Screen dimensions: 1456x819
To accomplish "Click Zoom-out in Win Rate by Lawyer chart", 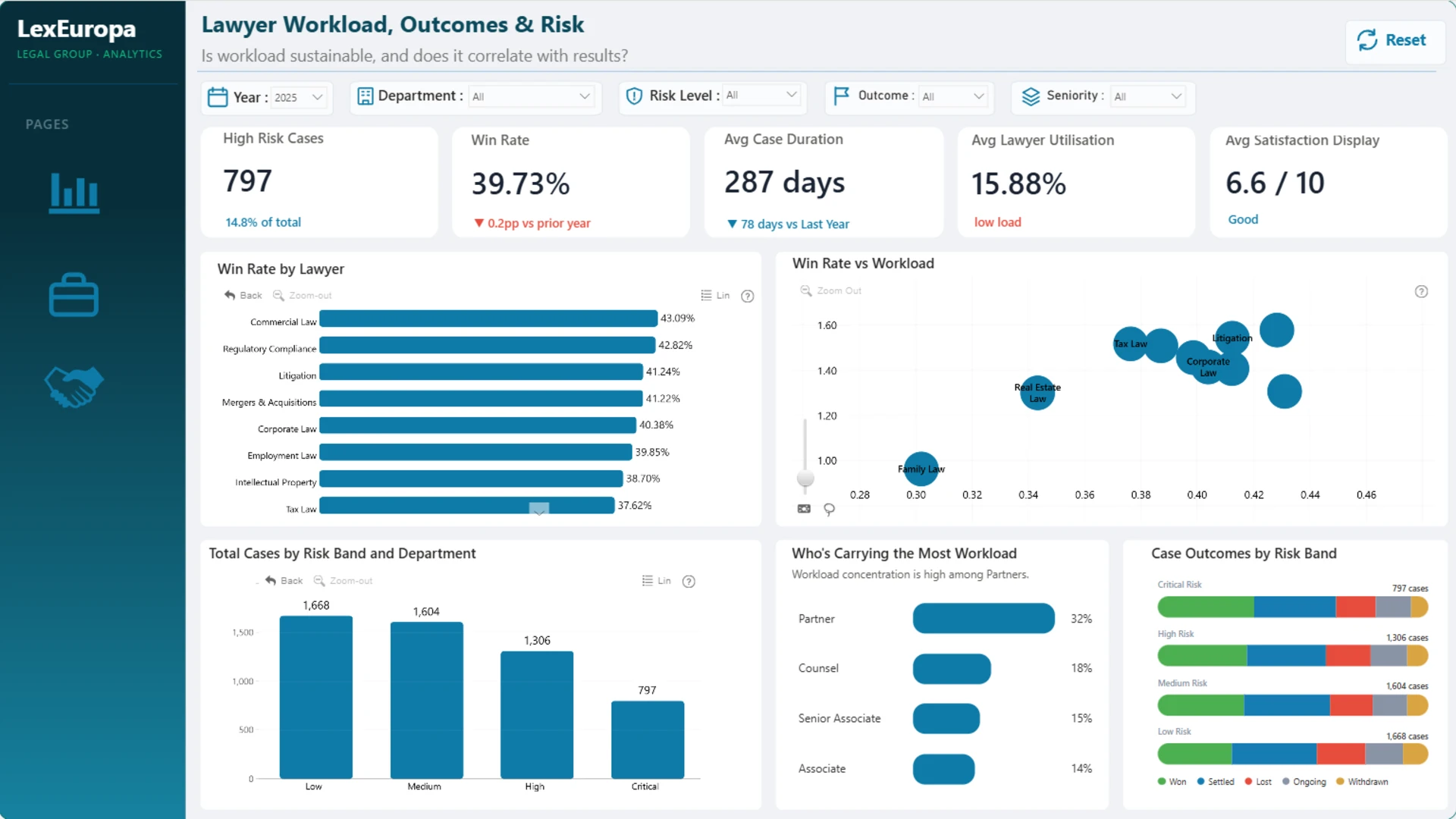I will pos(303,296).
